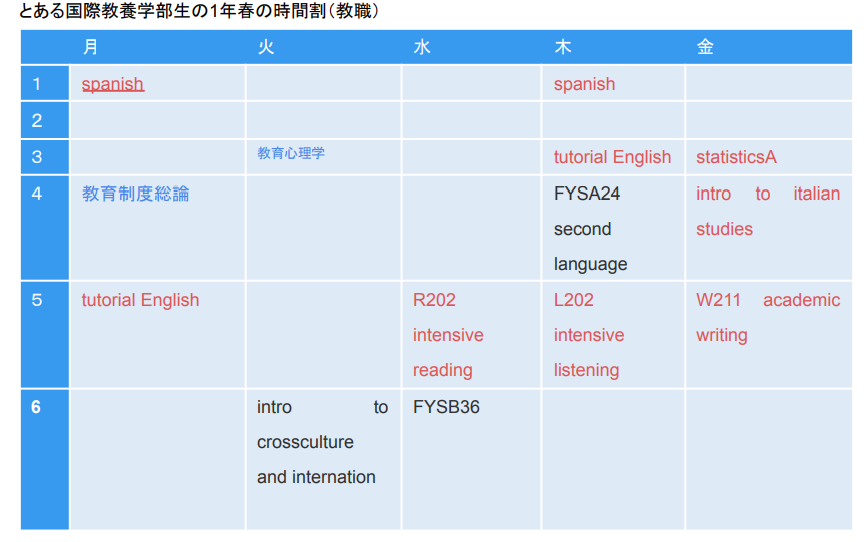This screenshot has width=868, height=542.
Task: Select the period 6 row header
Action: click(x=45, y=460)
